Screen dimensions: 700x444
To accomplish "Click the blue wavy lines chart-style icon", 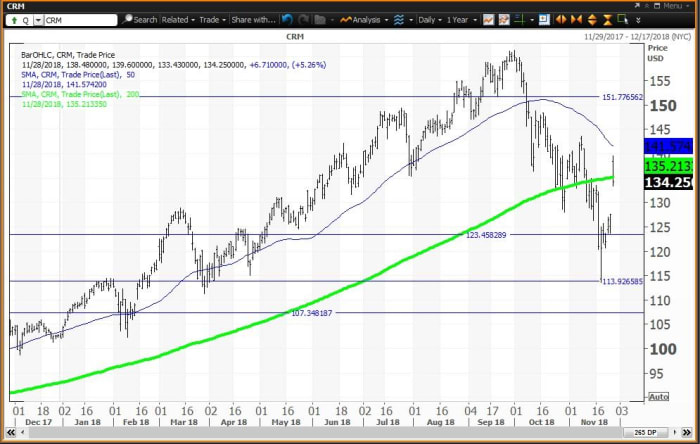I will (x=399, y=20).
